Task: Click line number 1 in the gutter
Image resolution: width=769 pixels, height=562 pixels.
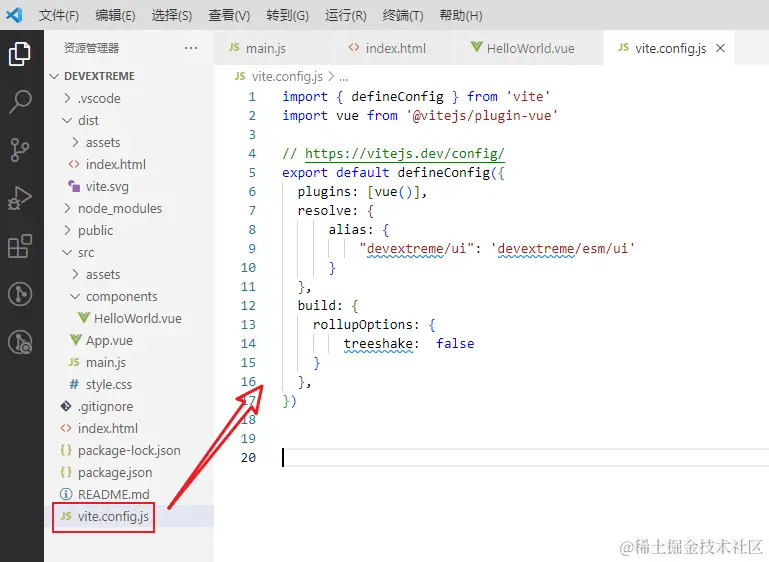Action: (252, 97)
